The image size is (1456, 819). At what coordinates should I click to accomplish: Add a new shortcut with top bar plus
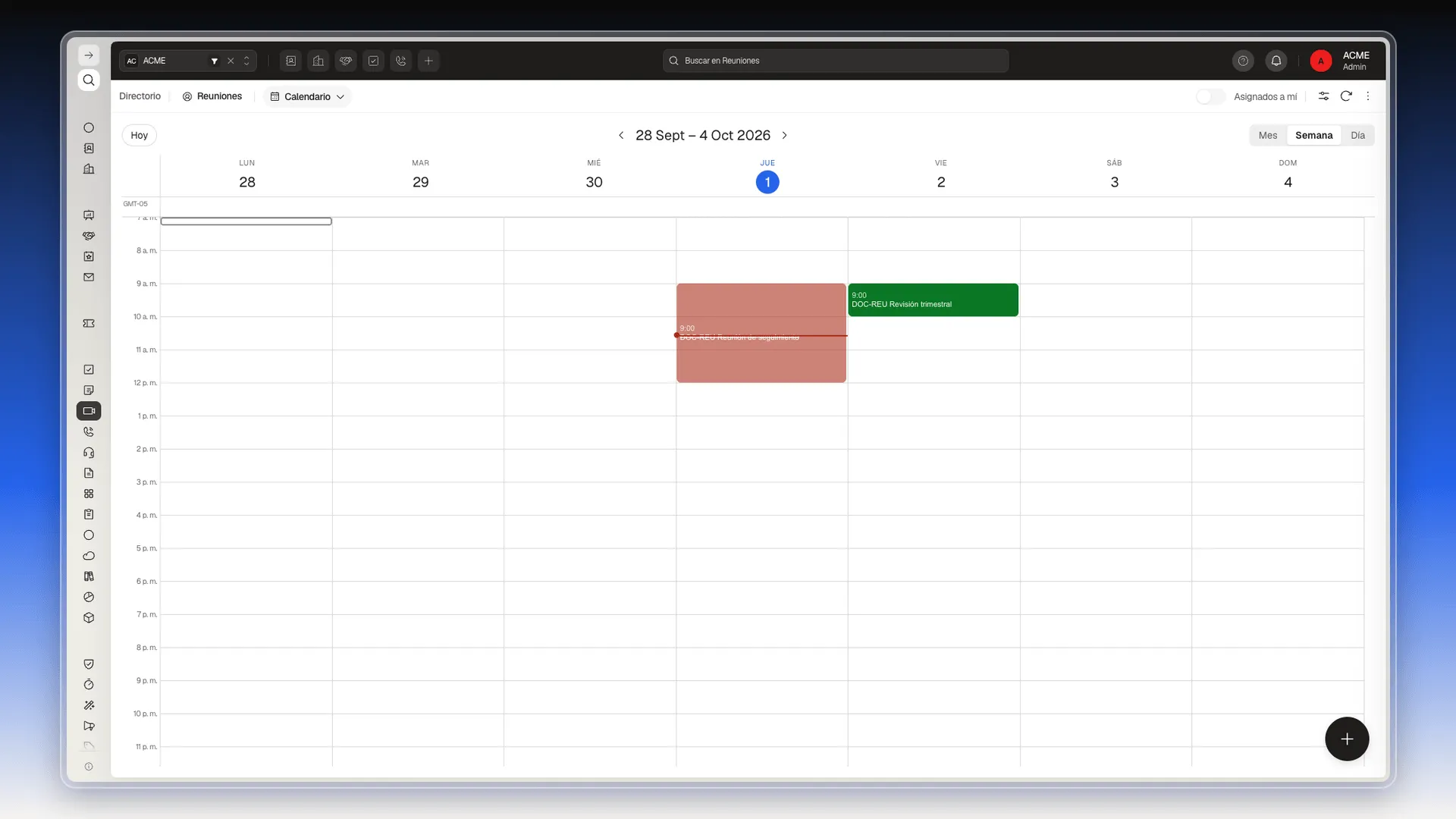pos(428,61)
